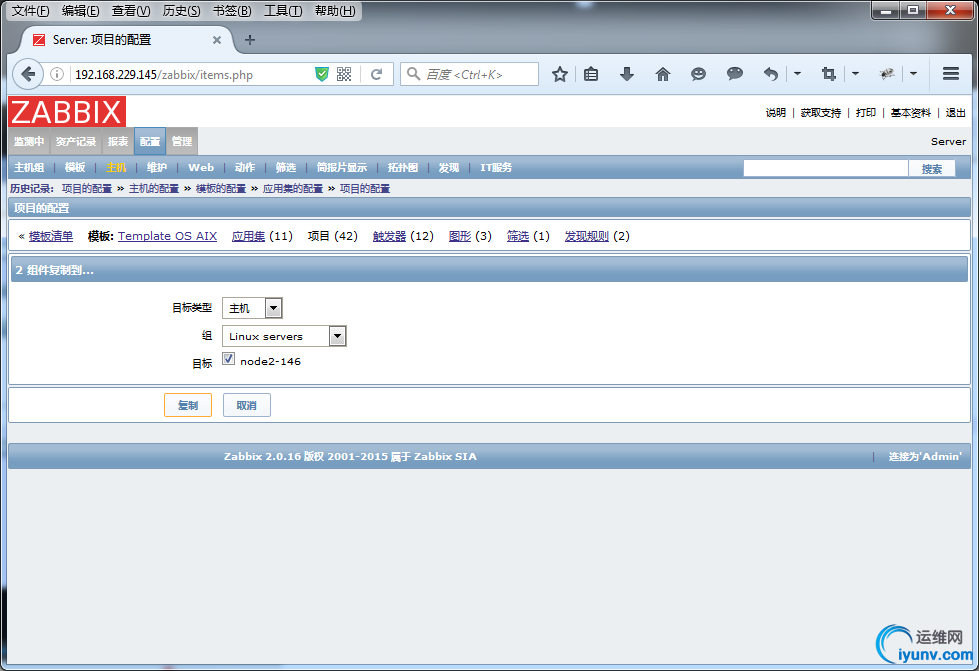
Task: Click the insect-shaped toolbar icon
Action: pos(887,74)
